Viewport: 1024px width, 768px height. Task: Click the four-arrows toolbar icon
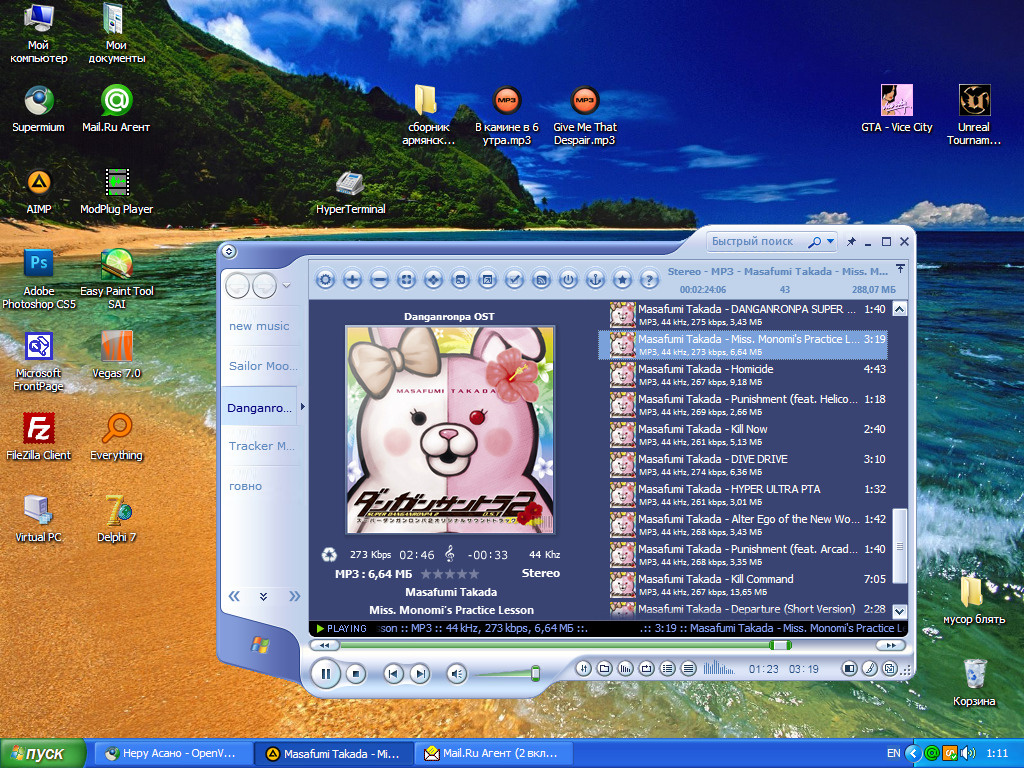tap(433, 280)
